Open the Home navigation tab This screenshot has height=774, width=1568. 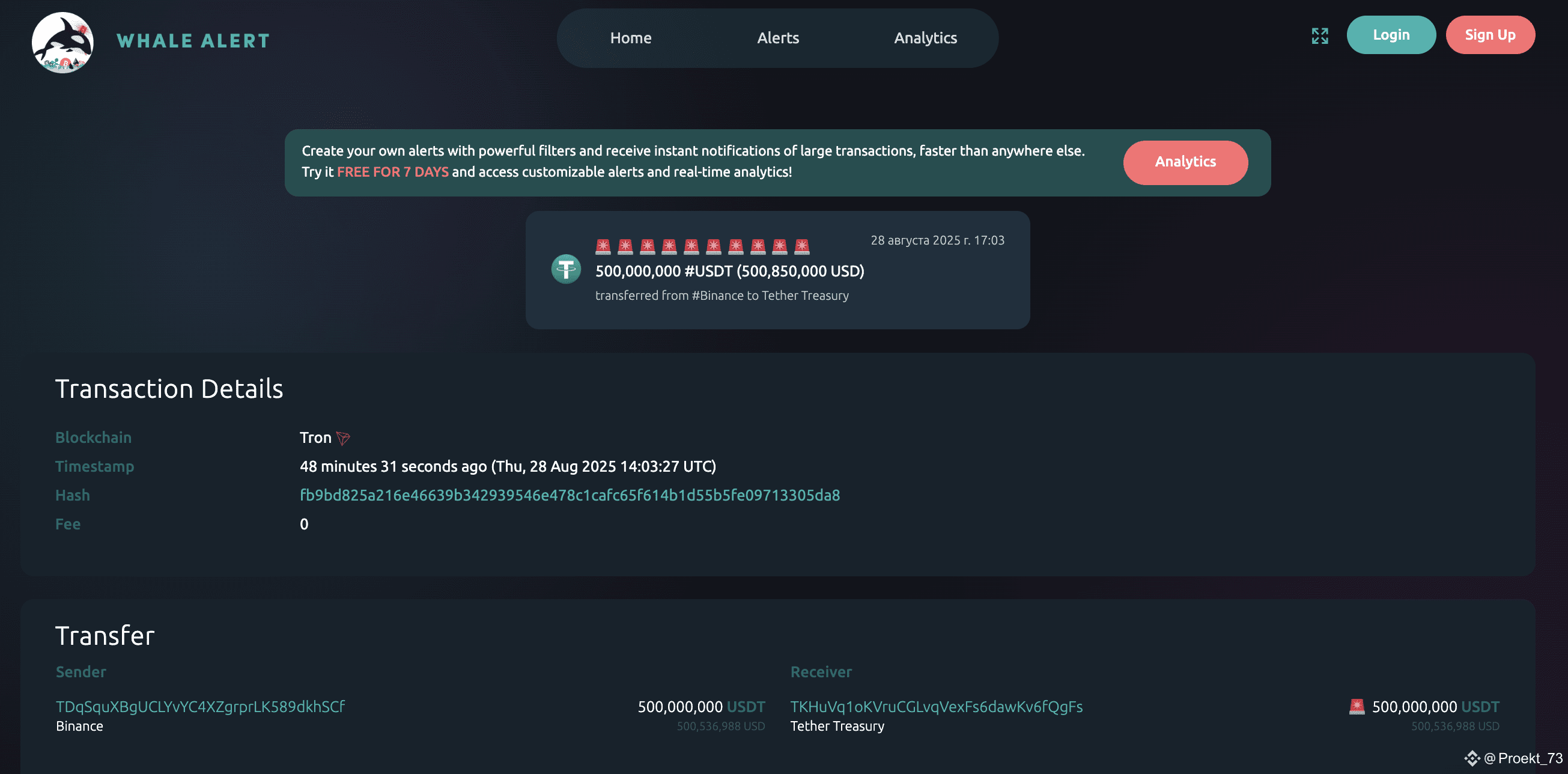631,38
